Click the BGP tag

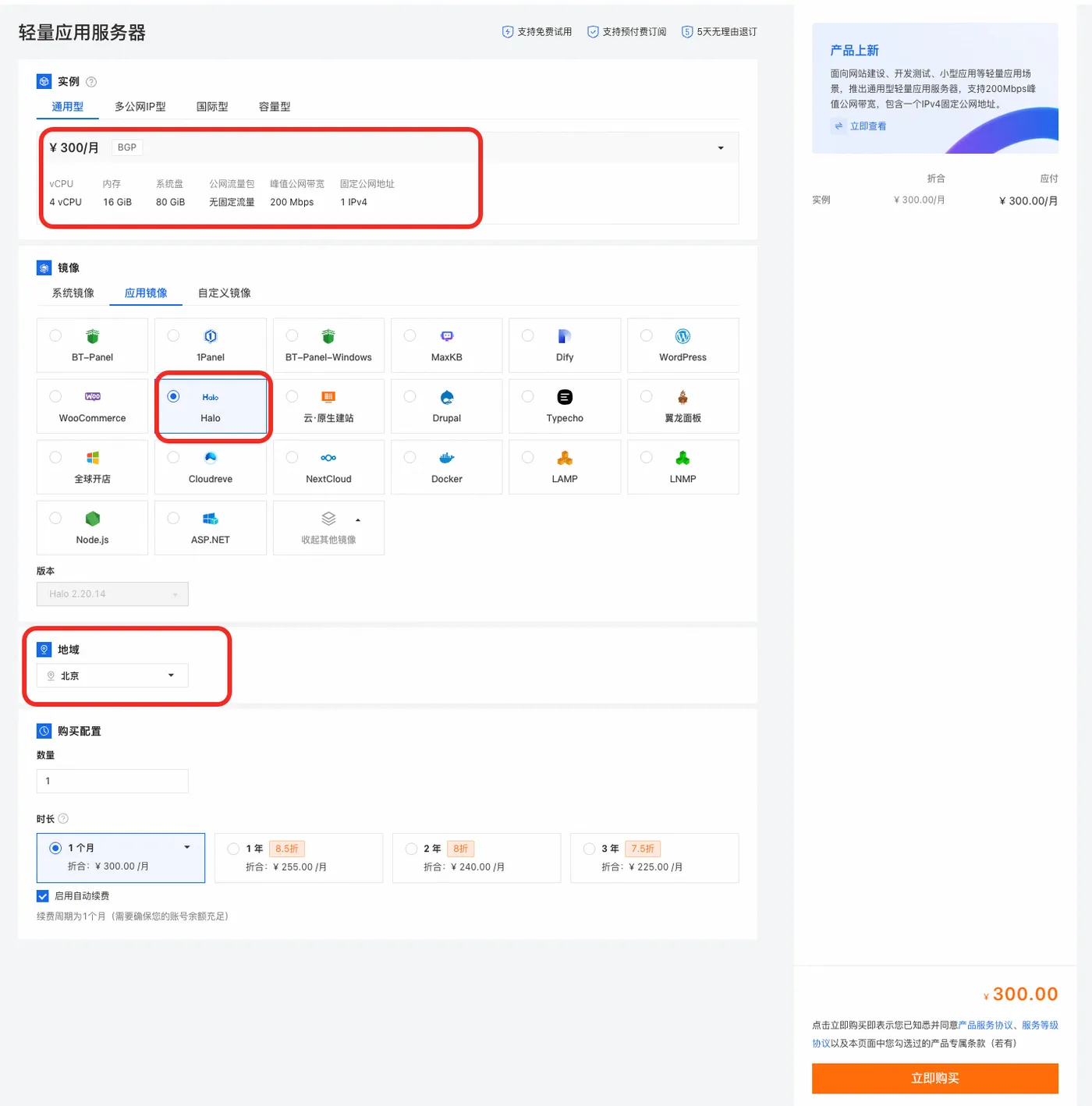pos(127,147)
